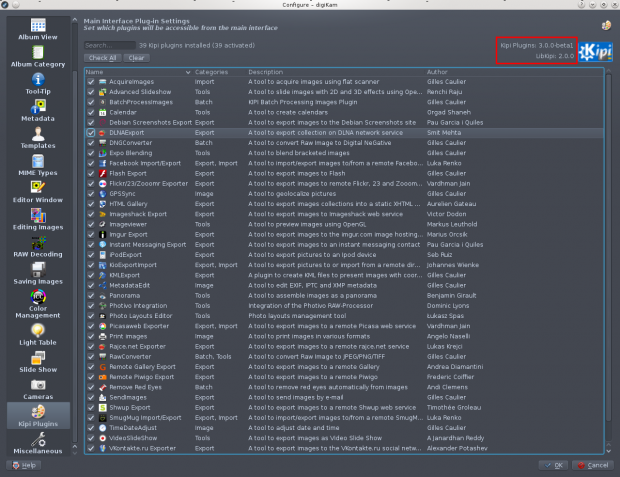Image resolution: width=620 pixels, height=477 pixels.
Task: Select Editing Images settings
Action: (x=38, y=220)
